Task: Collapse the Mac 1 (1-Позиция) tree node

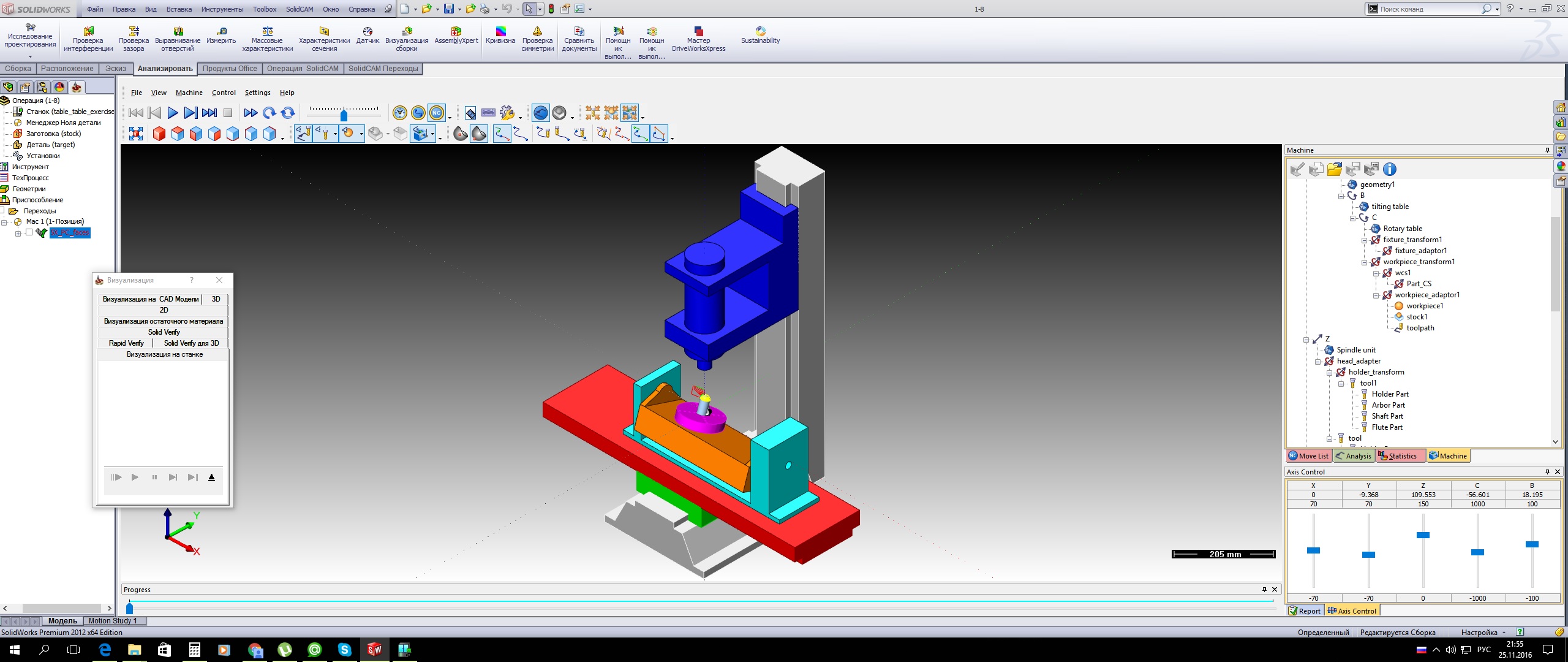Action: click(4, 222)
